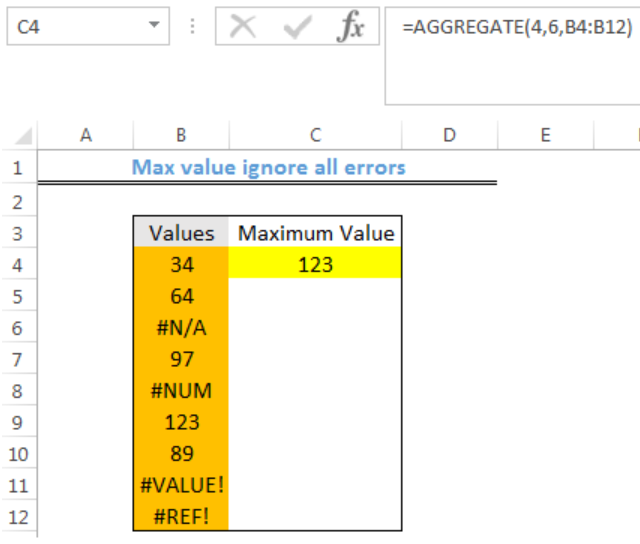This screenshot has height=544, width=640.
Task: Click the formula bar resize dots handle
Action: click(192, 26)
